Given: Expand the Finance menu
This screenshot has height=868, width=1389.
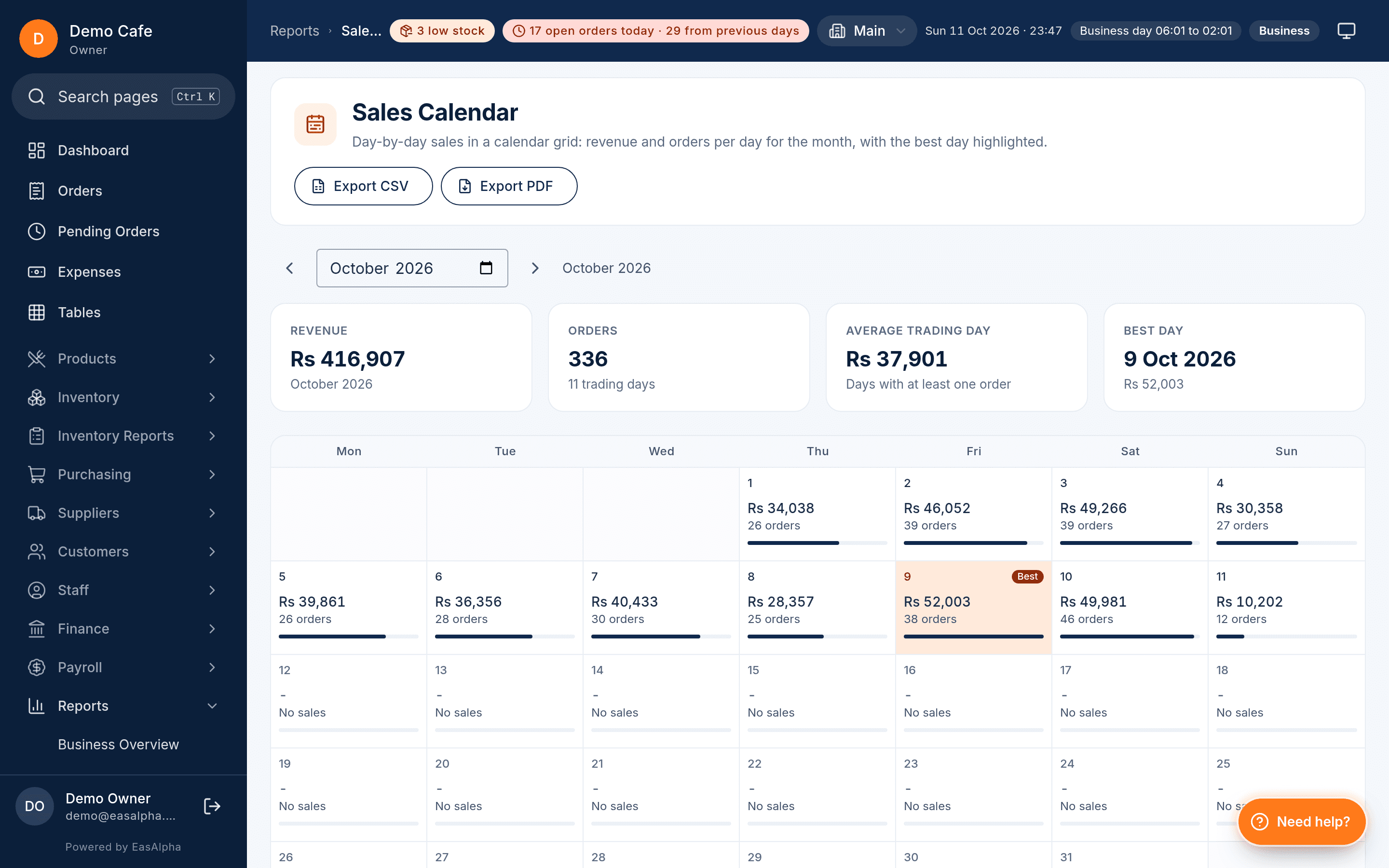Looking at the screenshot, I should pyautogui.click(x=123, y=629).
